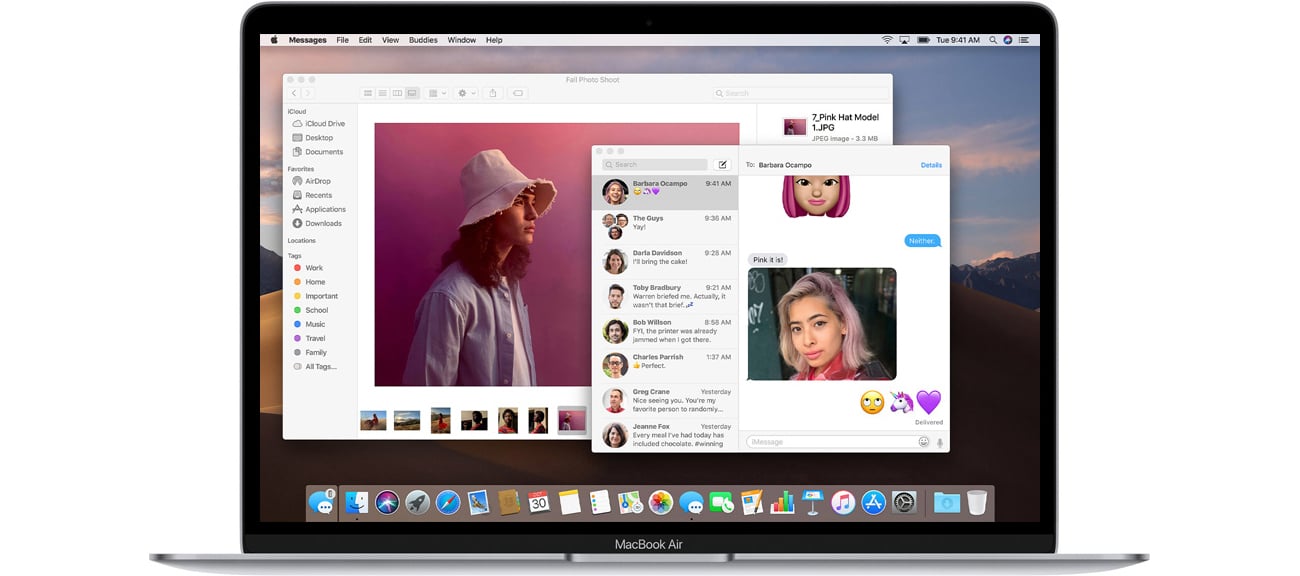1300x576 pixels.
Task: Select the purple Travel tag in Finder
Action: [x=310, y=338]
